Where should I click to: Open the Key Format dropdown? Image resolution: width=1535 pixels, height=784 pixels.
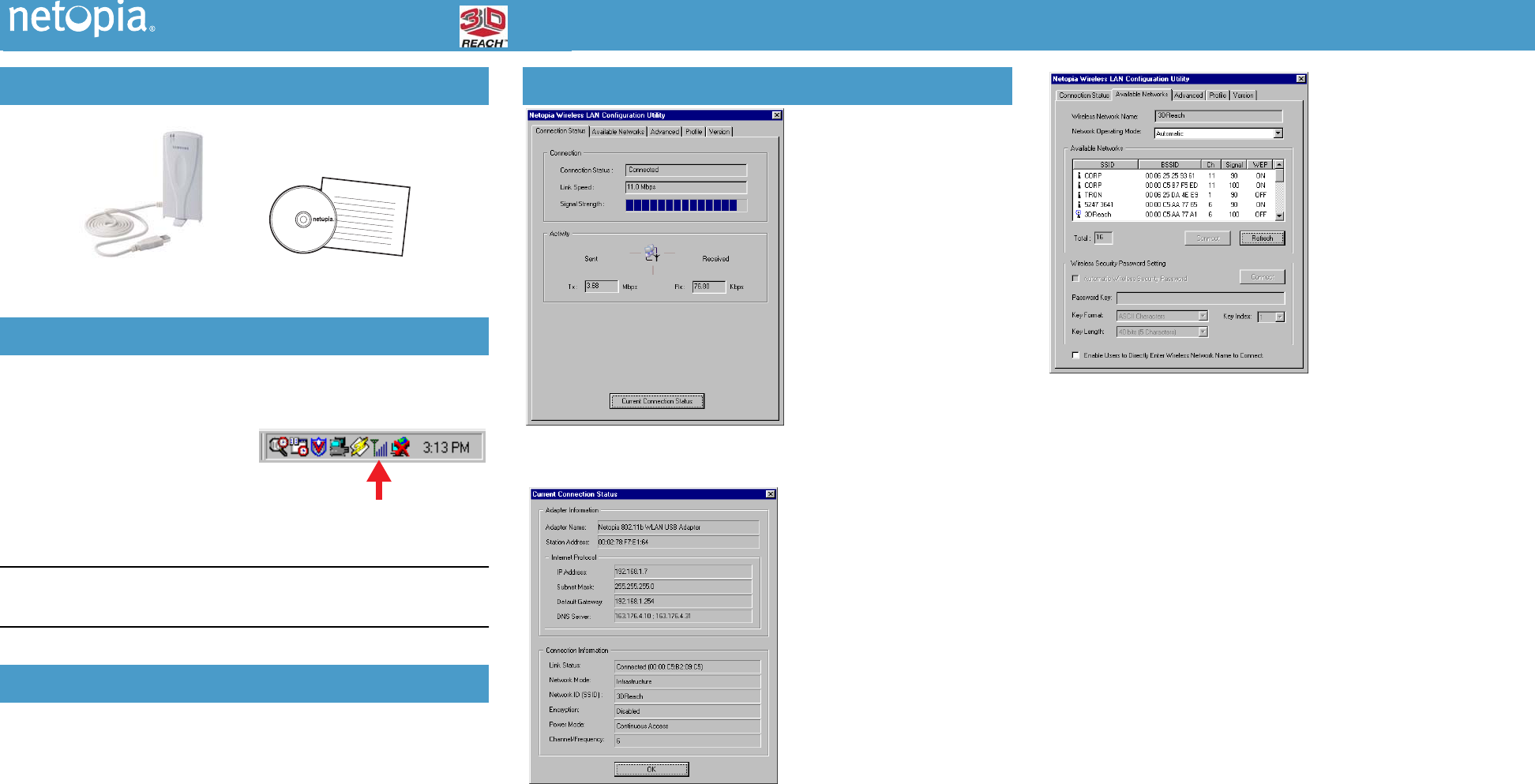tap(1203, 316)
